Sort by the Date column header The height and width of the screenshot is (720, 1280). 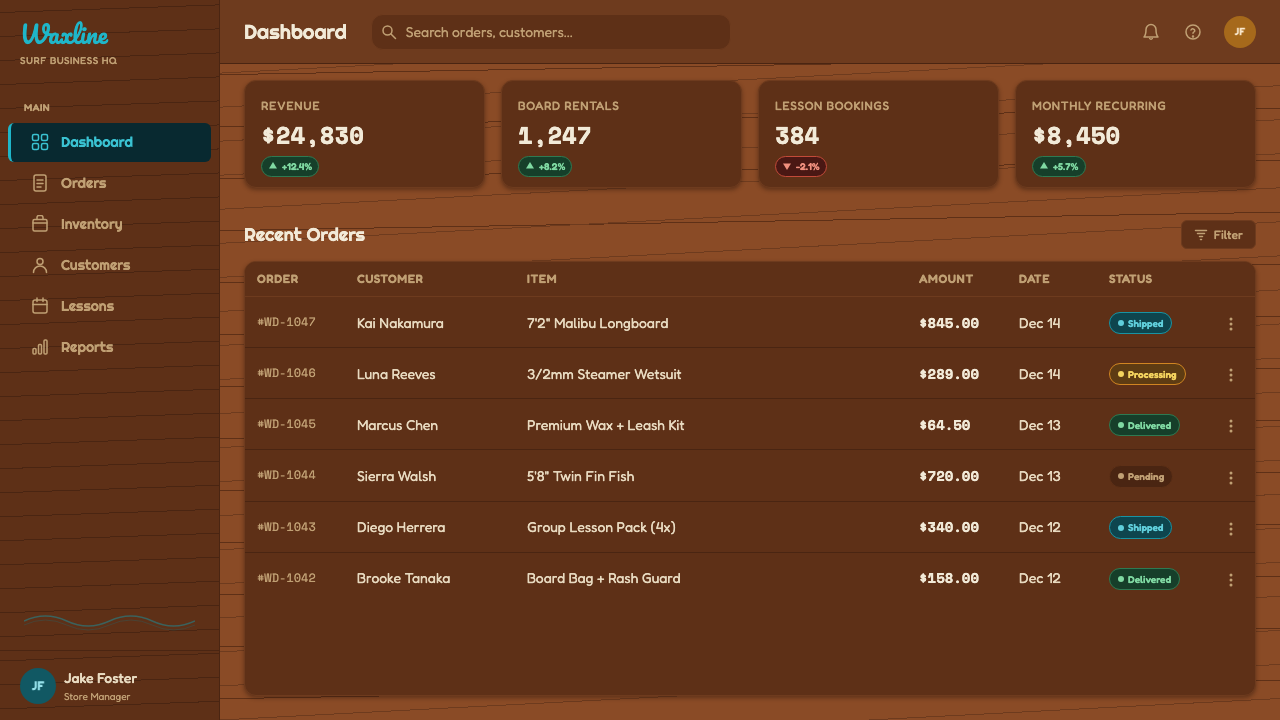click(1034, 279)
